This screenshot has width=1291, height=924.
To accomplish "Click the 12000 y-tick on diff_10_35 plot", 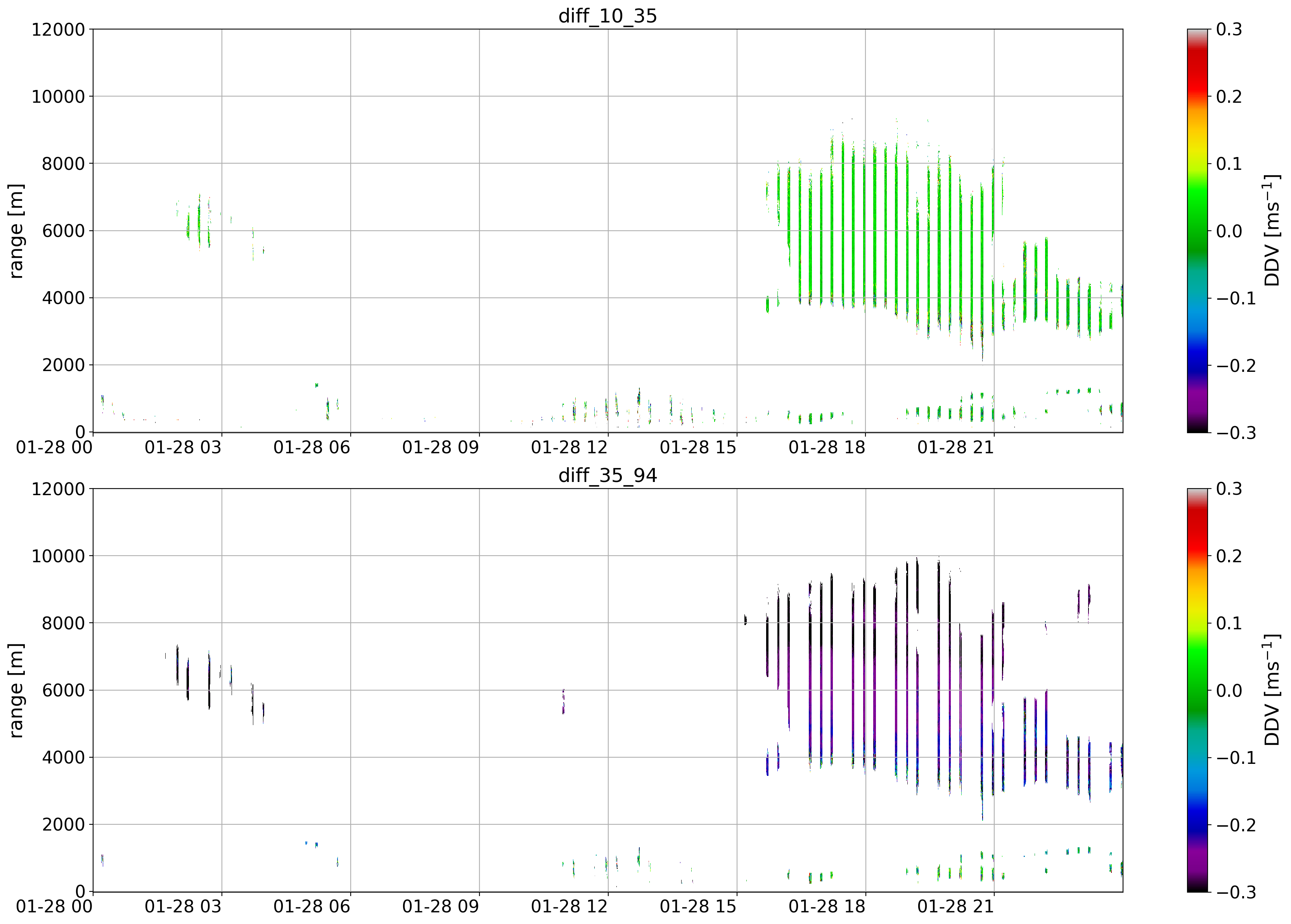I will point(58,29).
